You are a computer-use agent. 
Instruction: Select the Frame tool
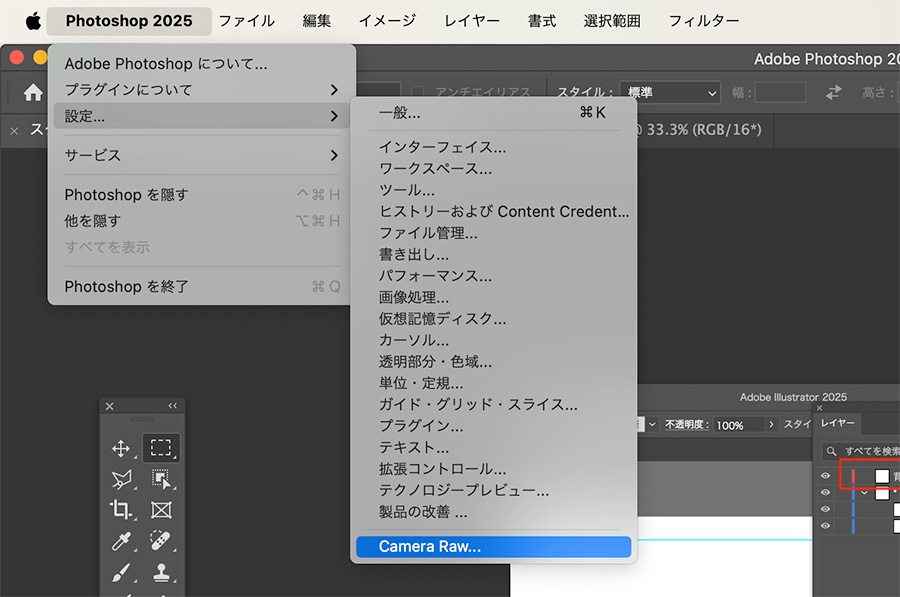[161, 510]
